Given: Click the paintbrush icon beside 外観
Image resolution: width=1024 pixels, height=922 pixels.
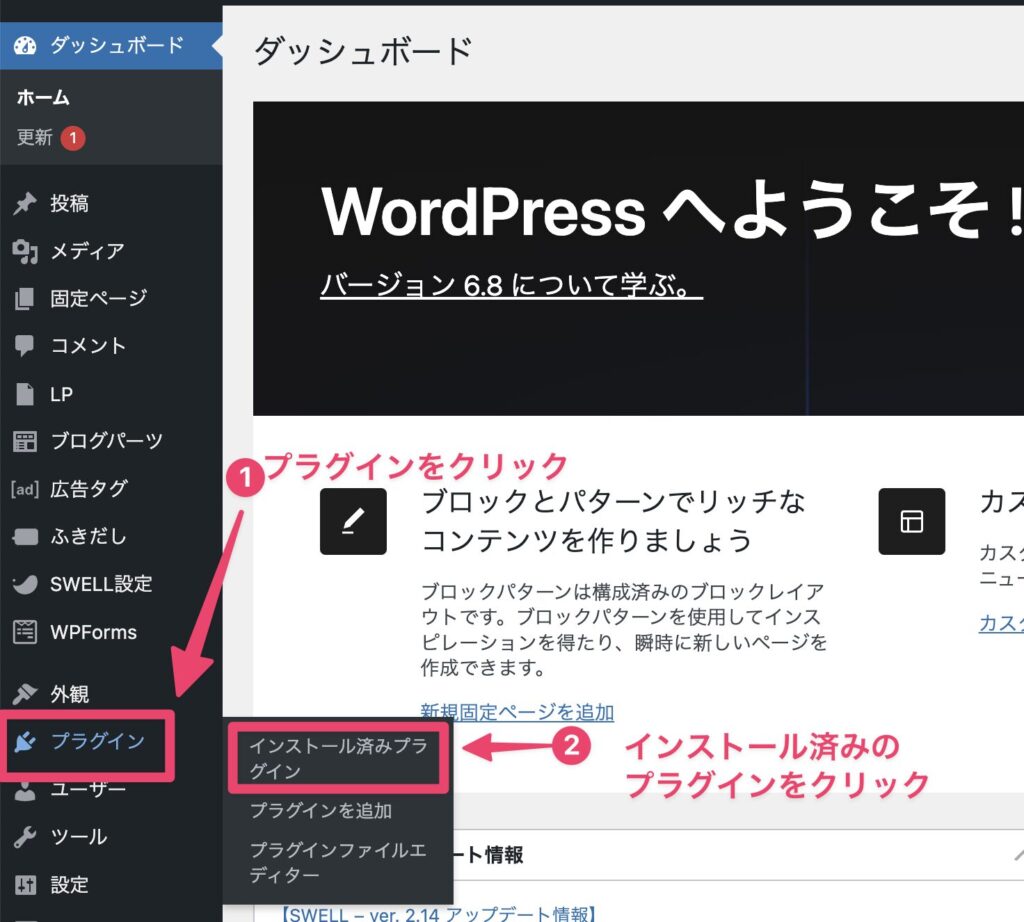Looking at the screenshot, I should point(25,693).
